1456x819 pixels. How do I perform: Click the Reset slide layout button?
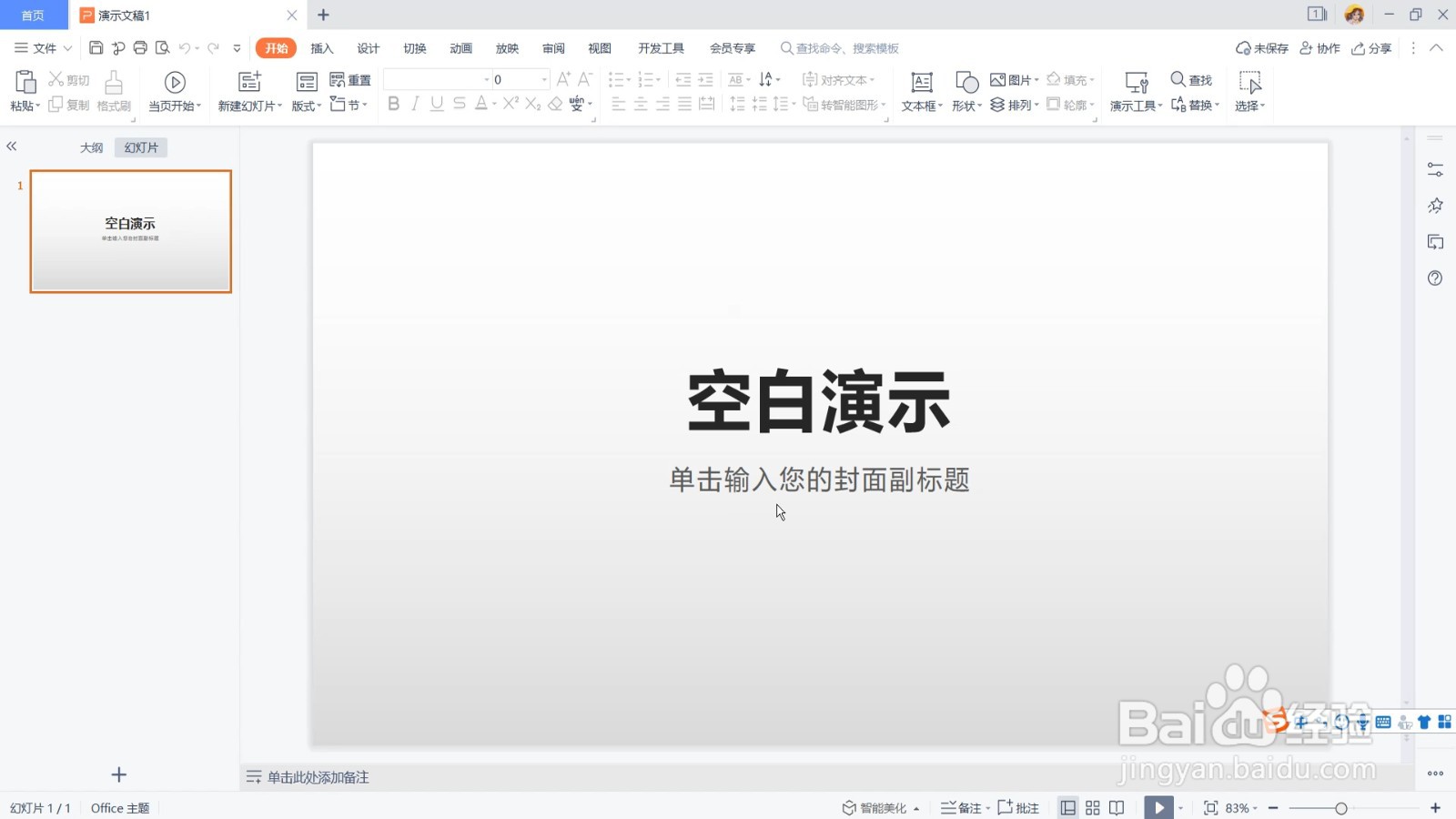[x=350, y=80]
